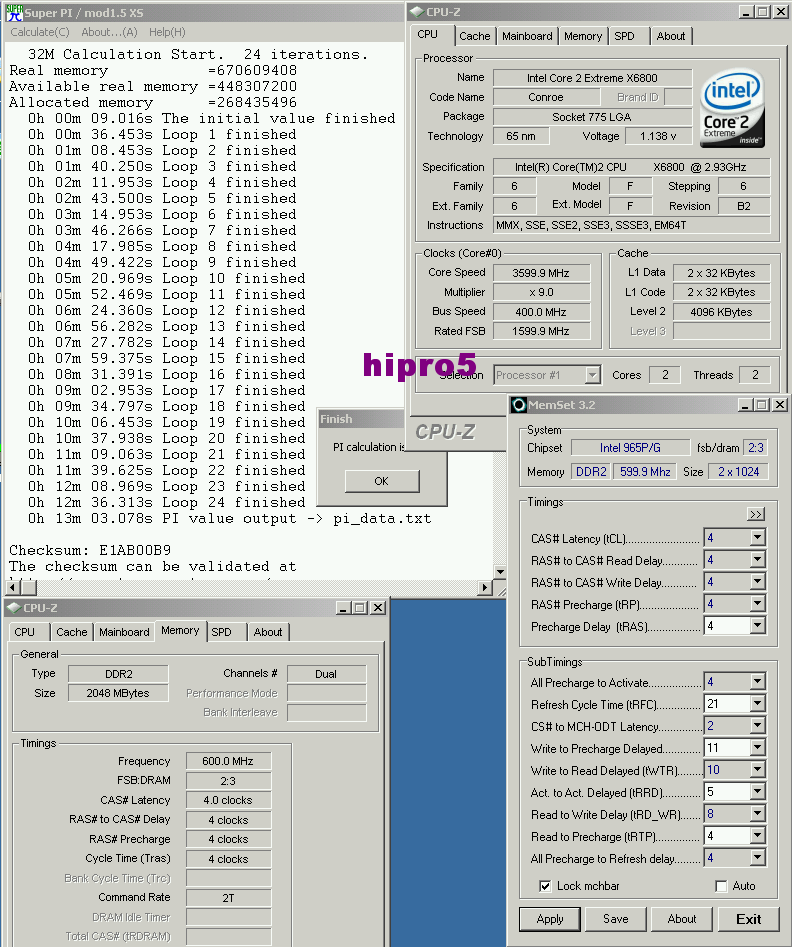792x947 pixels.
Task: Click the Core Speed 3599.9 MHz field
Action: [x=541, y=273]
